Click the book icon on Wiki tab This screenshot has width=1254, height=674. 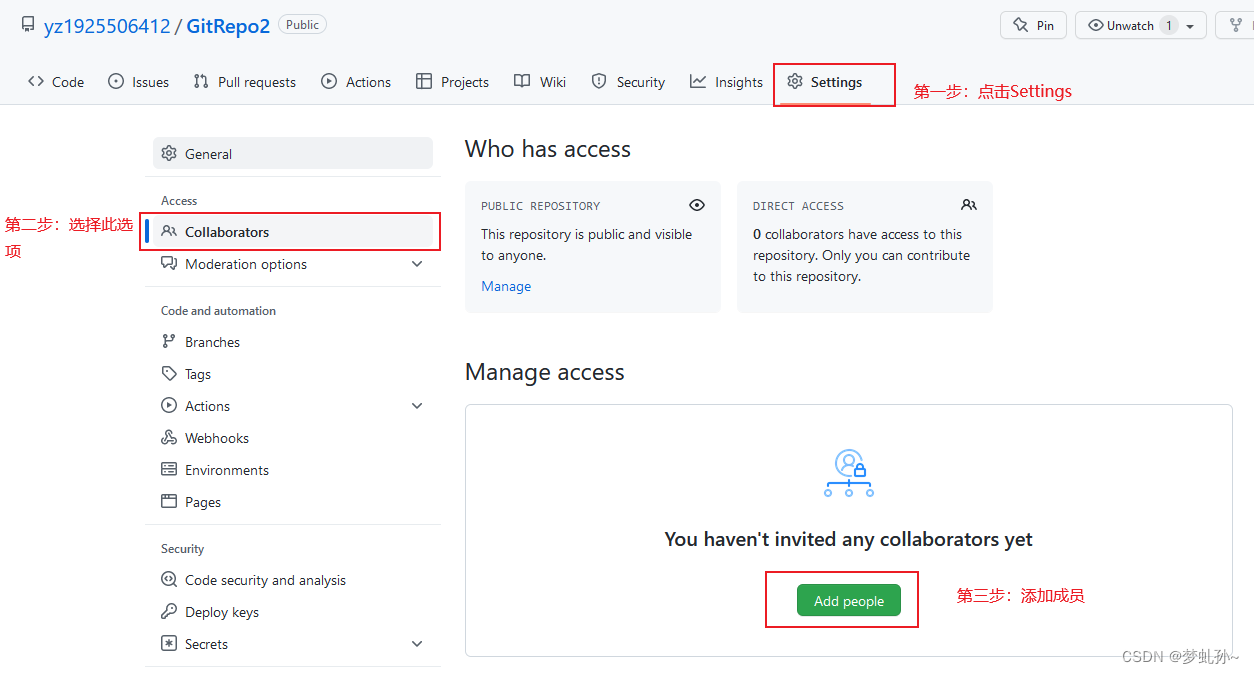click(522, 82)
